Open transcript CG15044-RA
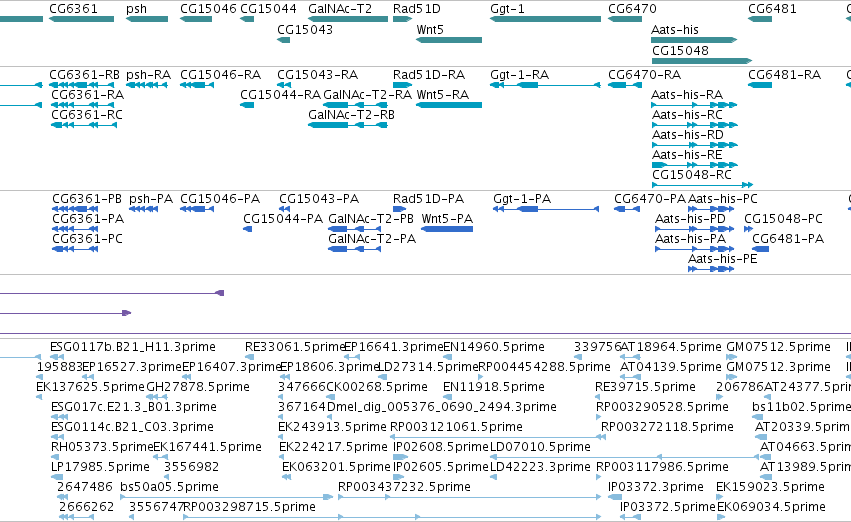 (281, 94)
